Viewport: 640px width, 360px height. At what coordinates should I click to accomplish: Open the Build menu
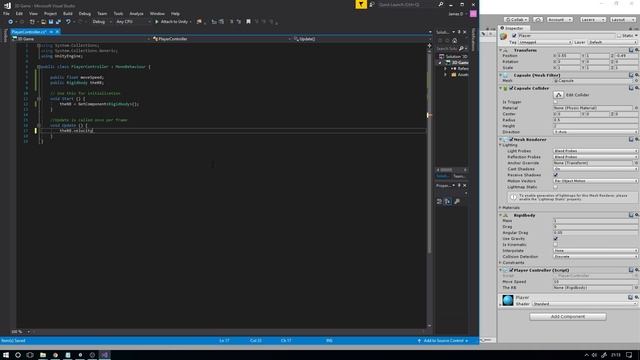click(x=68, y=13)
